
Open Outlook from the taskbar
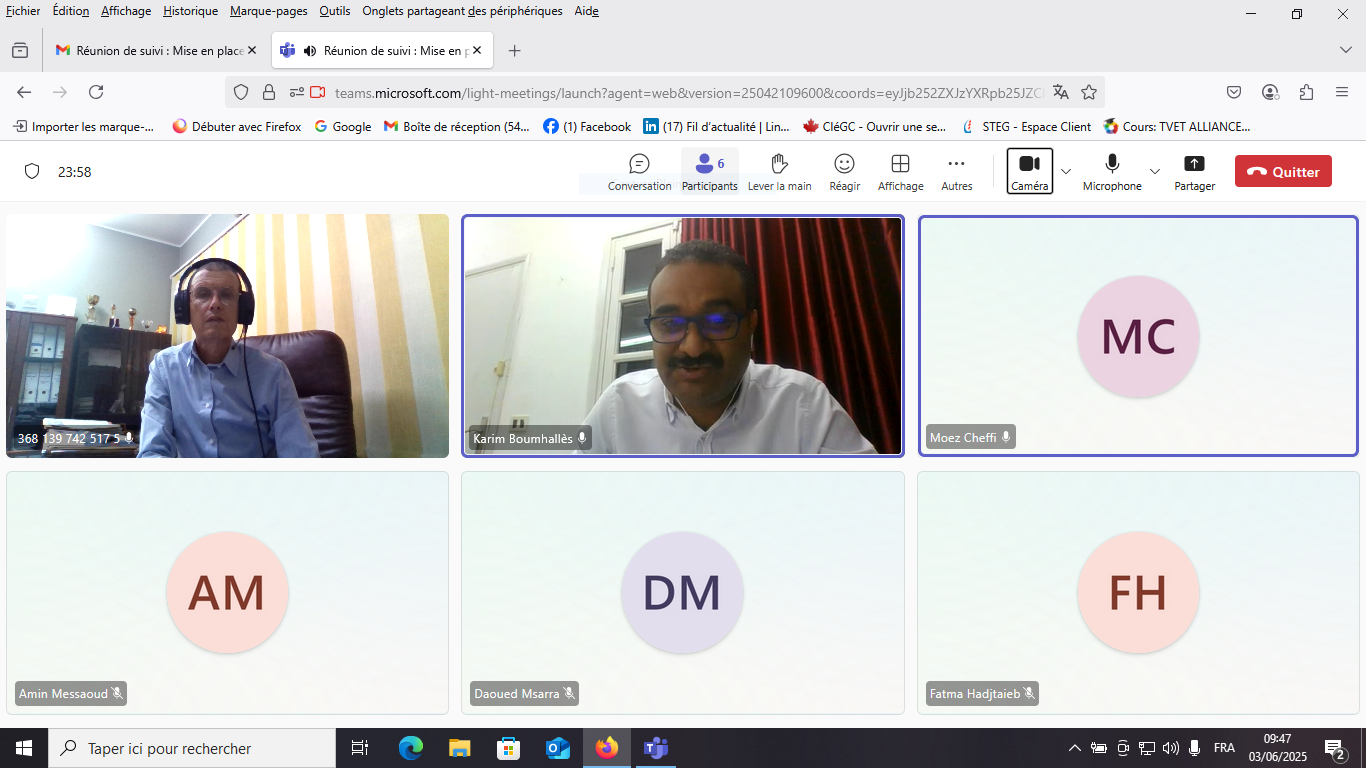tap(558, 748)
